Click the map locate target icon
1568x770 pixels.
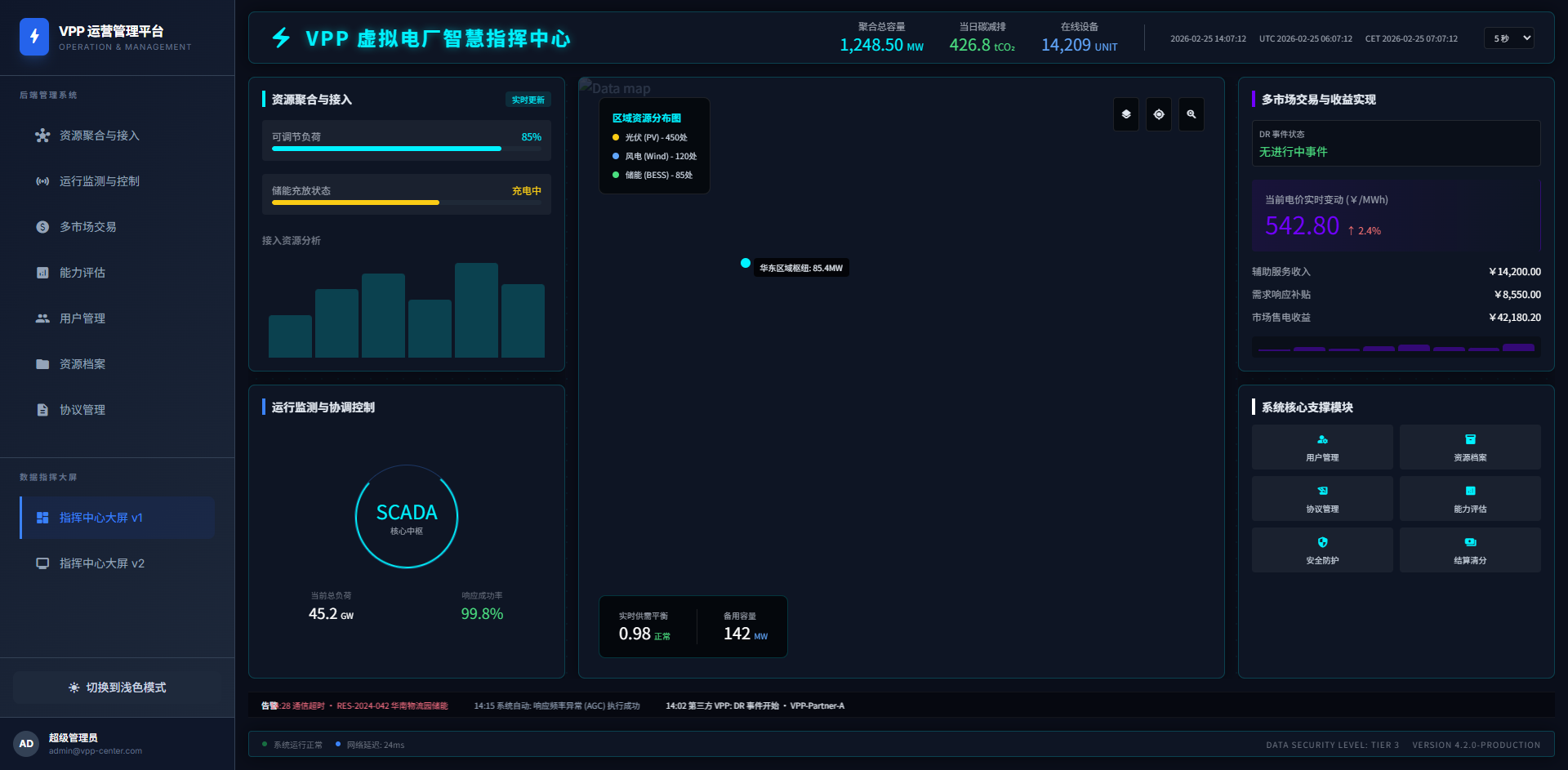(x=1158, y=114)
